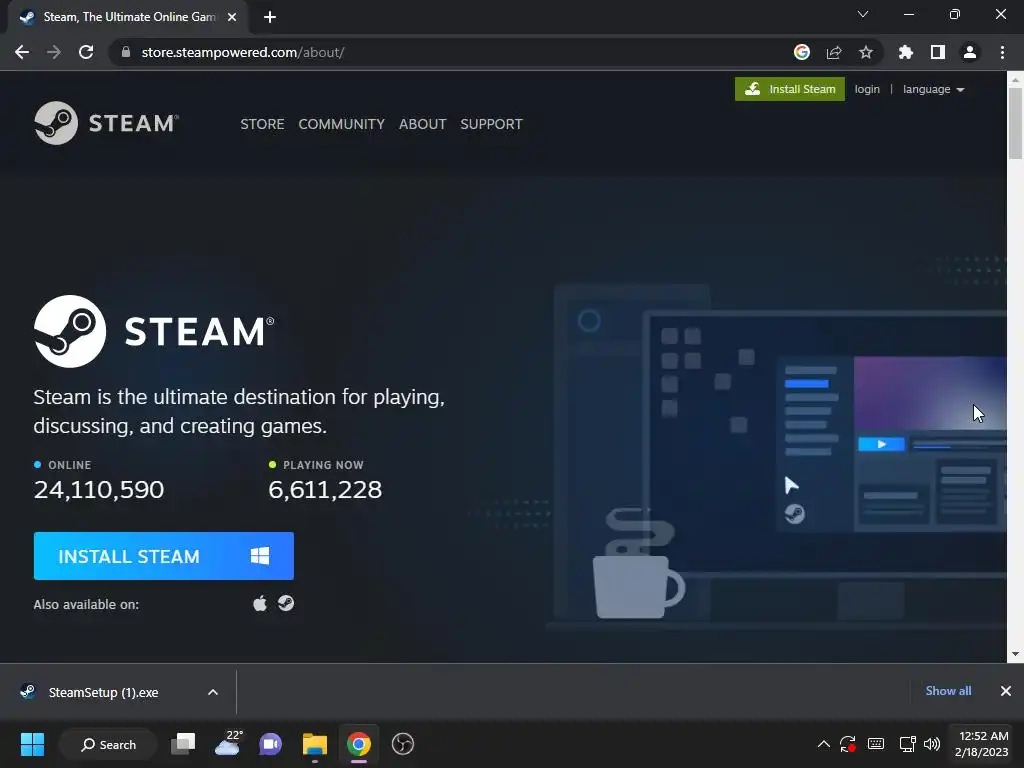Open the Chat app on the taskbar
Screen dimensions: 1024x768
point(270,744)
